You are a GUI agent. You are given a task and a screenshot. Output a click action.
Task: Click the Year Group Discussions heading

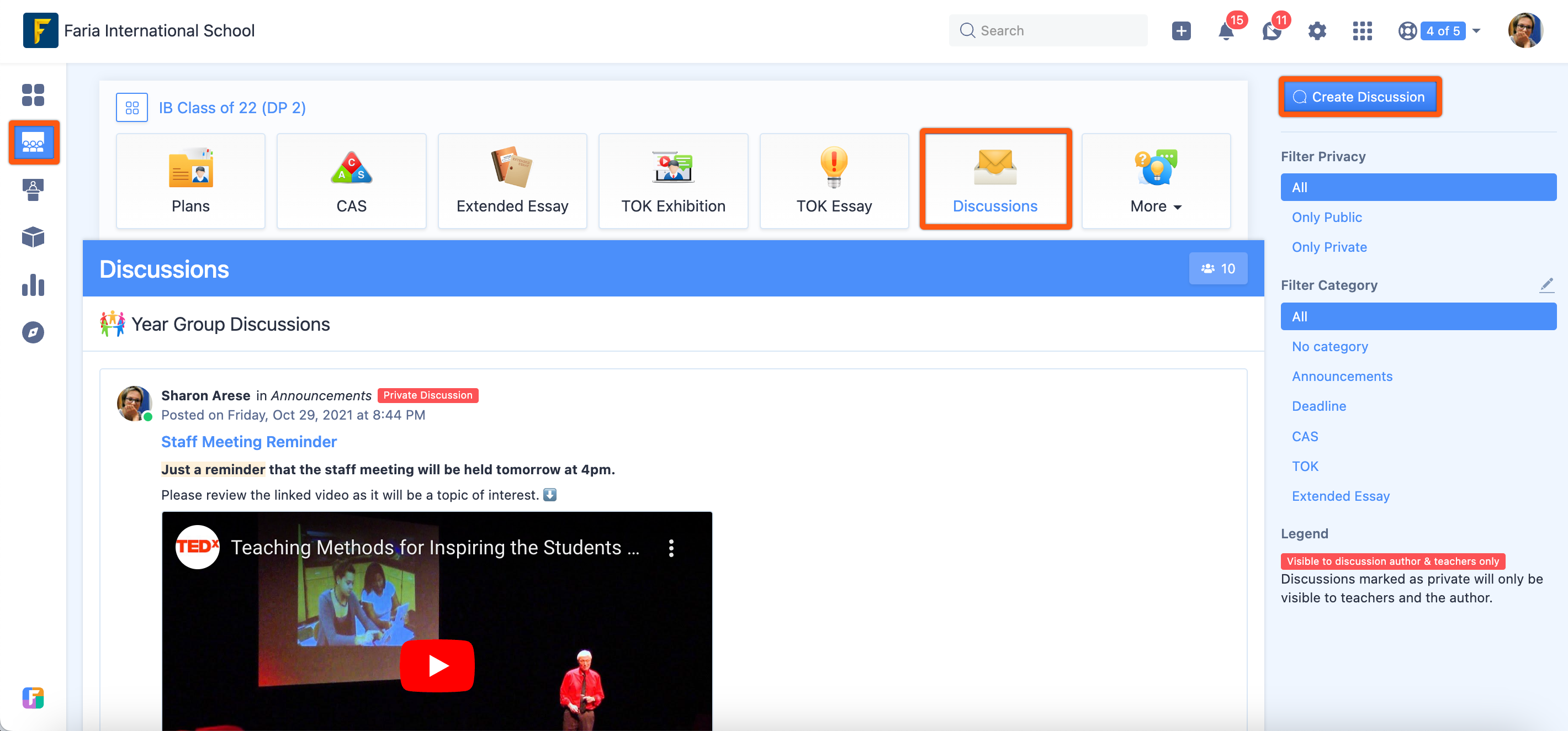click(231, 325)
